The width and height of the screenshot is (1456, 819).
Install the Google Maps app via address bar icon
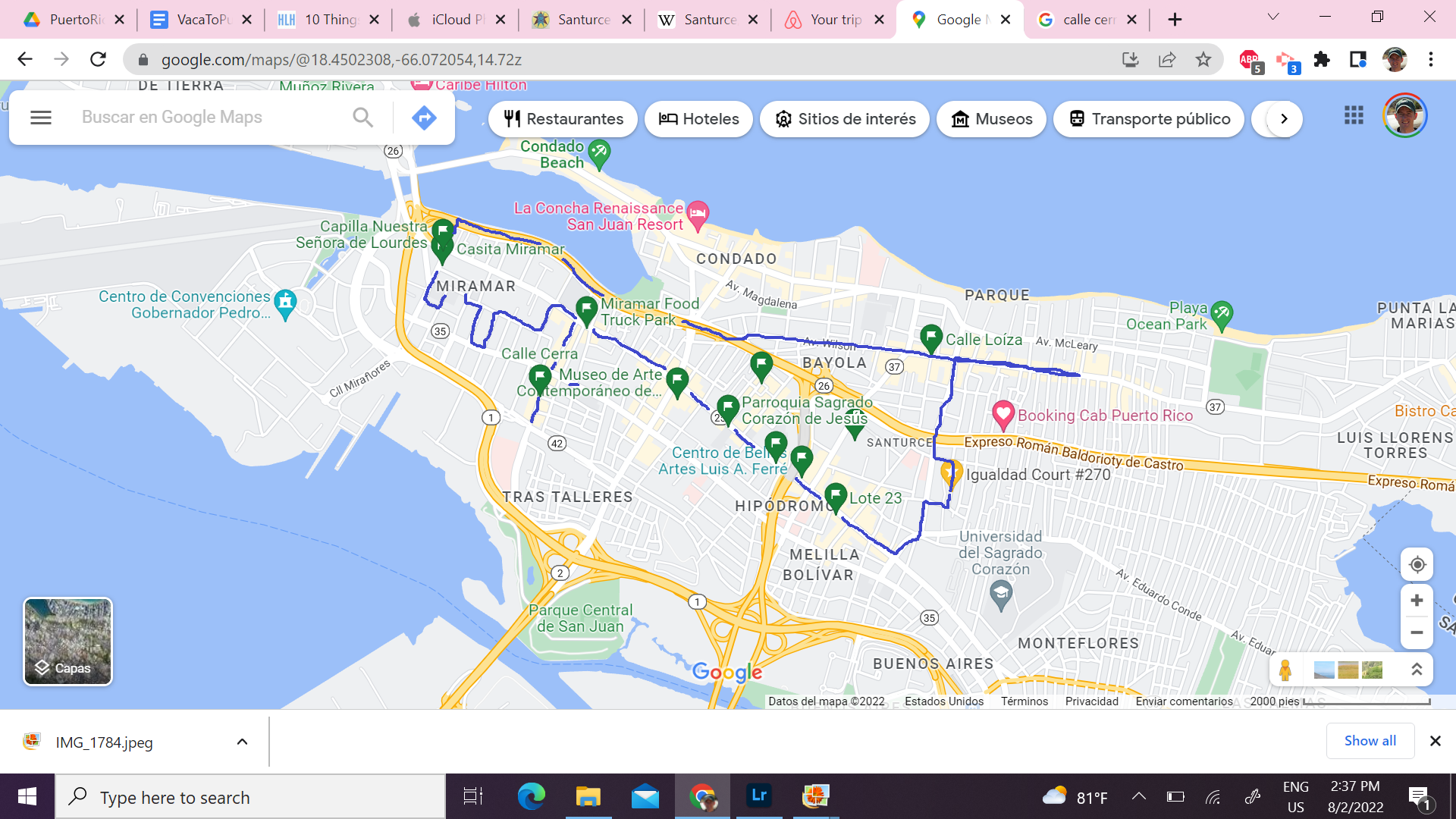click(x=1131, y=59)
